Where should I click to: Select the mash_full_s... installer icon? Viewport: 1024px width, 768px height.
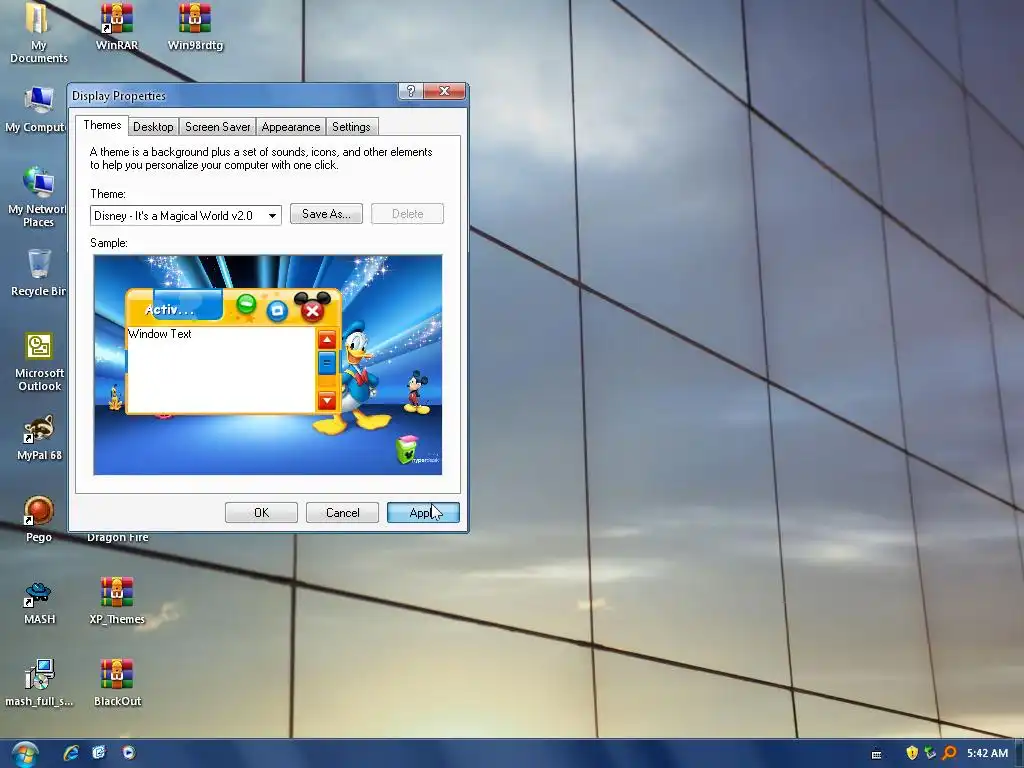pos(39,683)
